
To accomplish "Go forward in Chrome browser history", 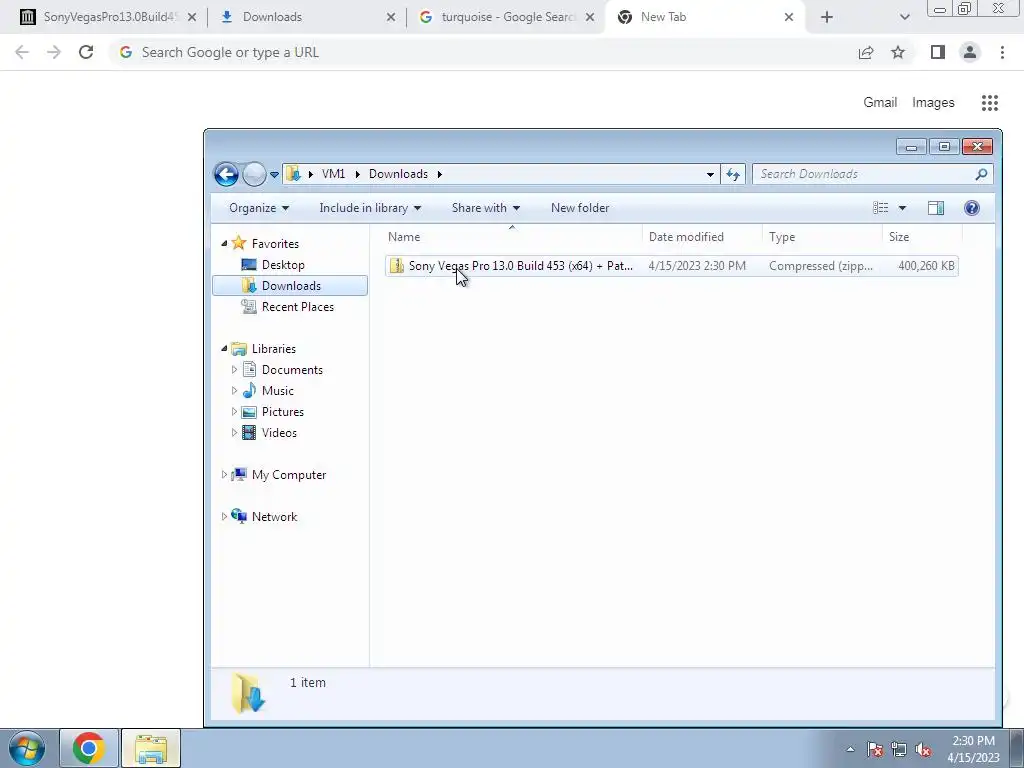I will [54, 52].
